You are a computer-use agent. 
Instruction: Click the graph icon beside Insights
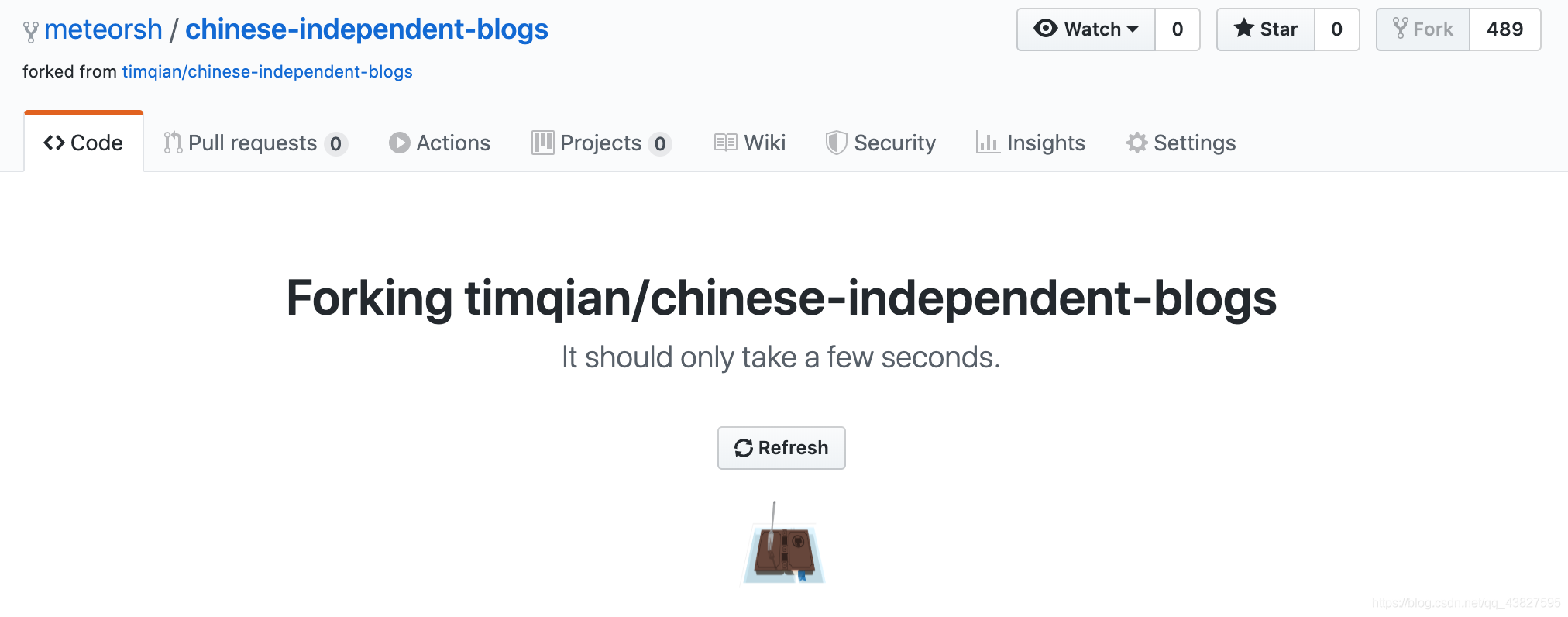click(x=989, y=143)
